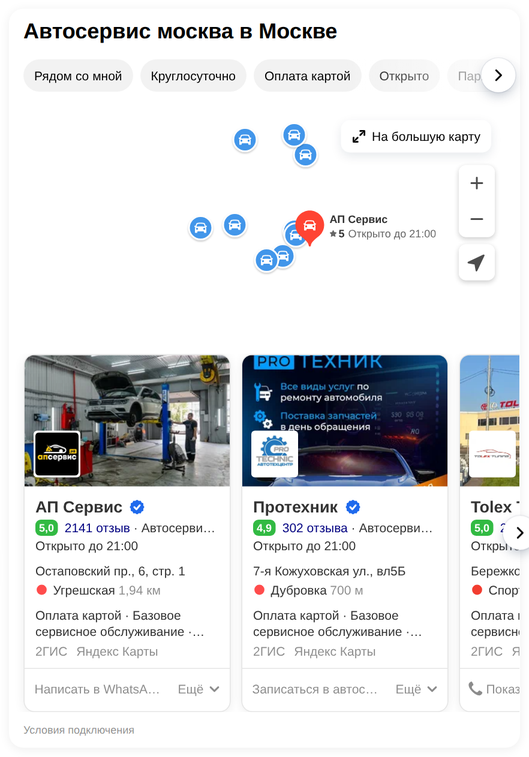Screen dimensions: 529x757
Task: Zoom in the map with plus button
Action: tap(476, 183)
